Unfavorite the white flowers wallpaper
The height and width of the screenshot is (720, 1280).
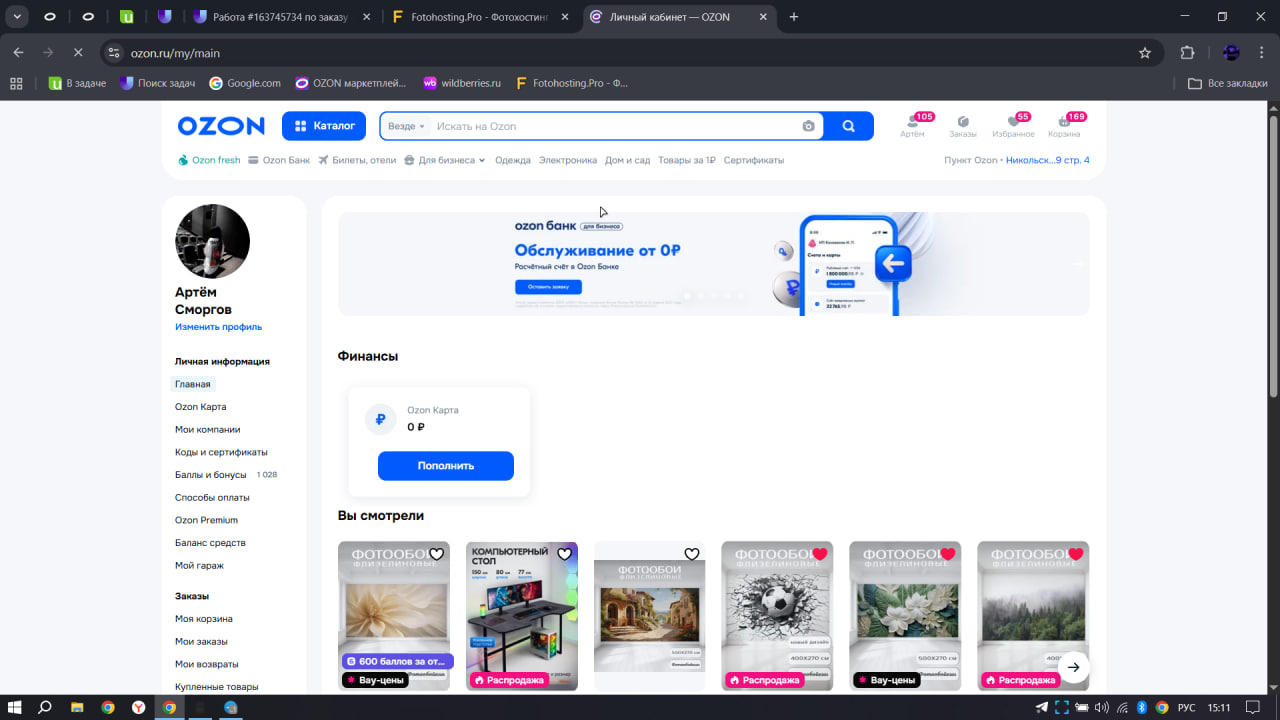coord(948,554)
